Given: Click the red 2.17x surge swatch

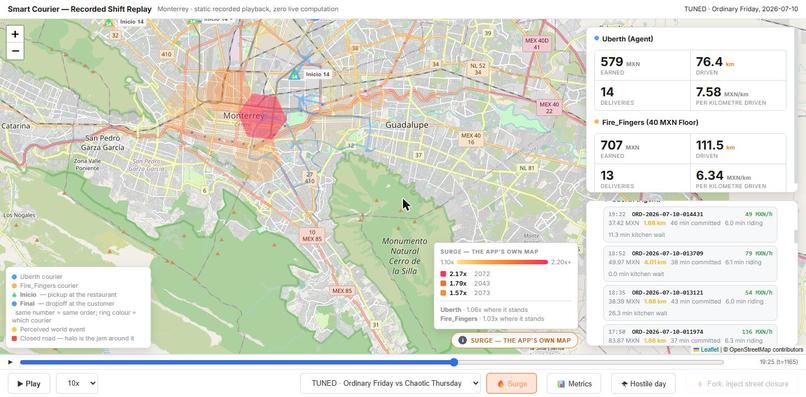Looking at the screenshot, I should [x=444, y=274].
